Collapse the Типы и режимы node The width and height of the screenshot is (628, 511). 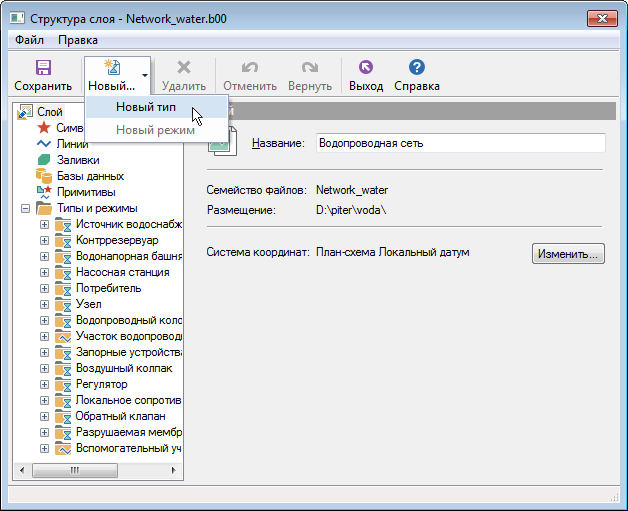coord(23,208)
